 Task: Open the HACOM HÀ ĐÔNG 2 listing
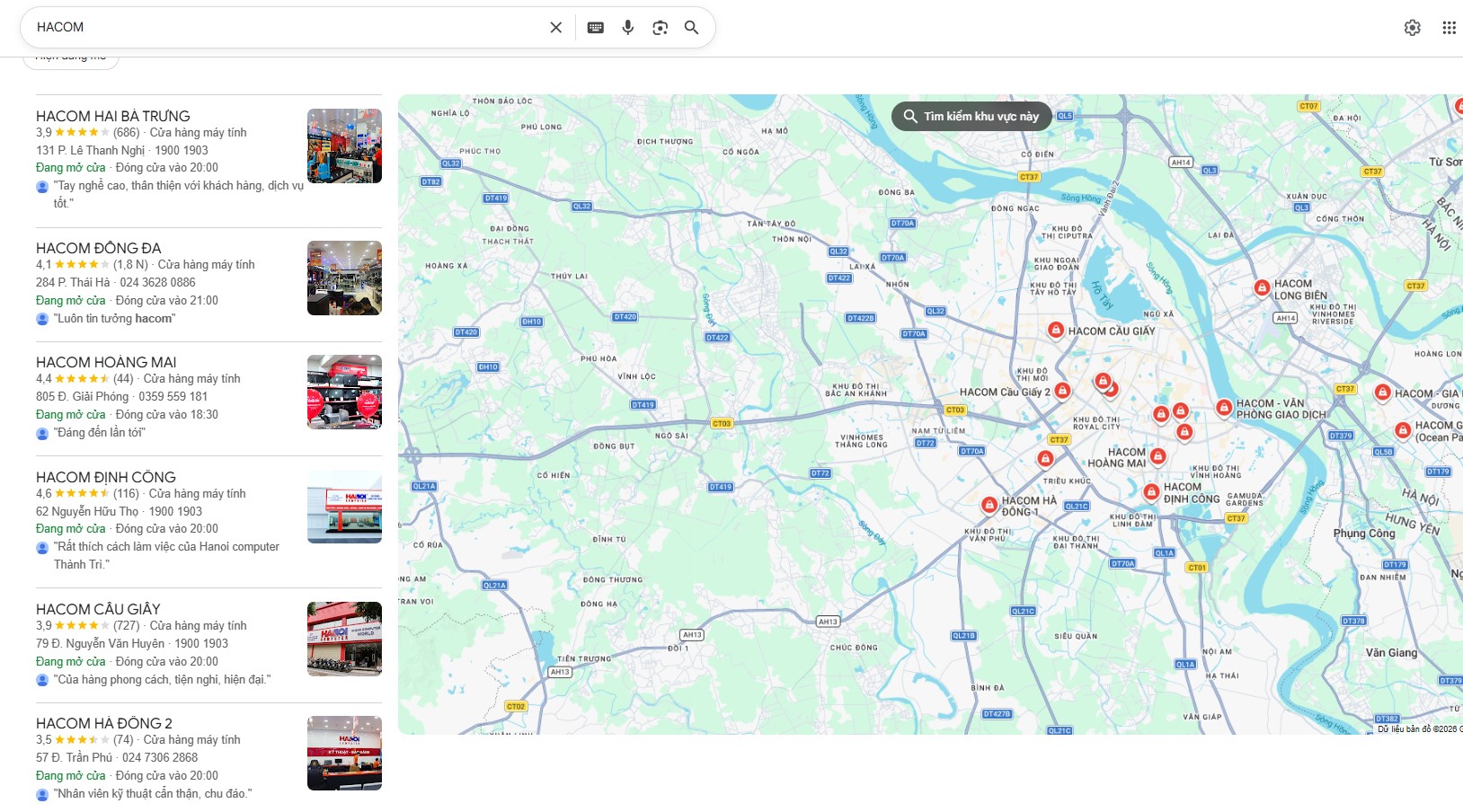(104, 723)
